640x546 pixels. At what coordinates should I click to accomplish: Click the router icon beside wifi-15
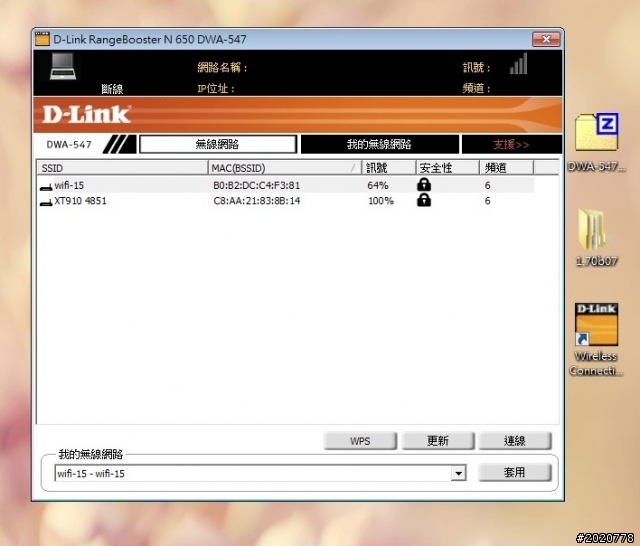click(x=46, y=186)
